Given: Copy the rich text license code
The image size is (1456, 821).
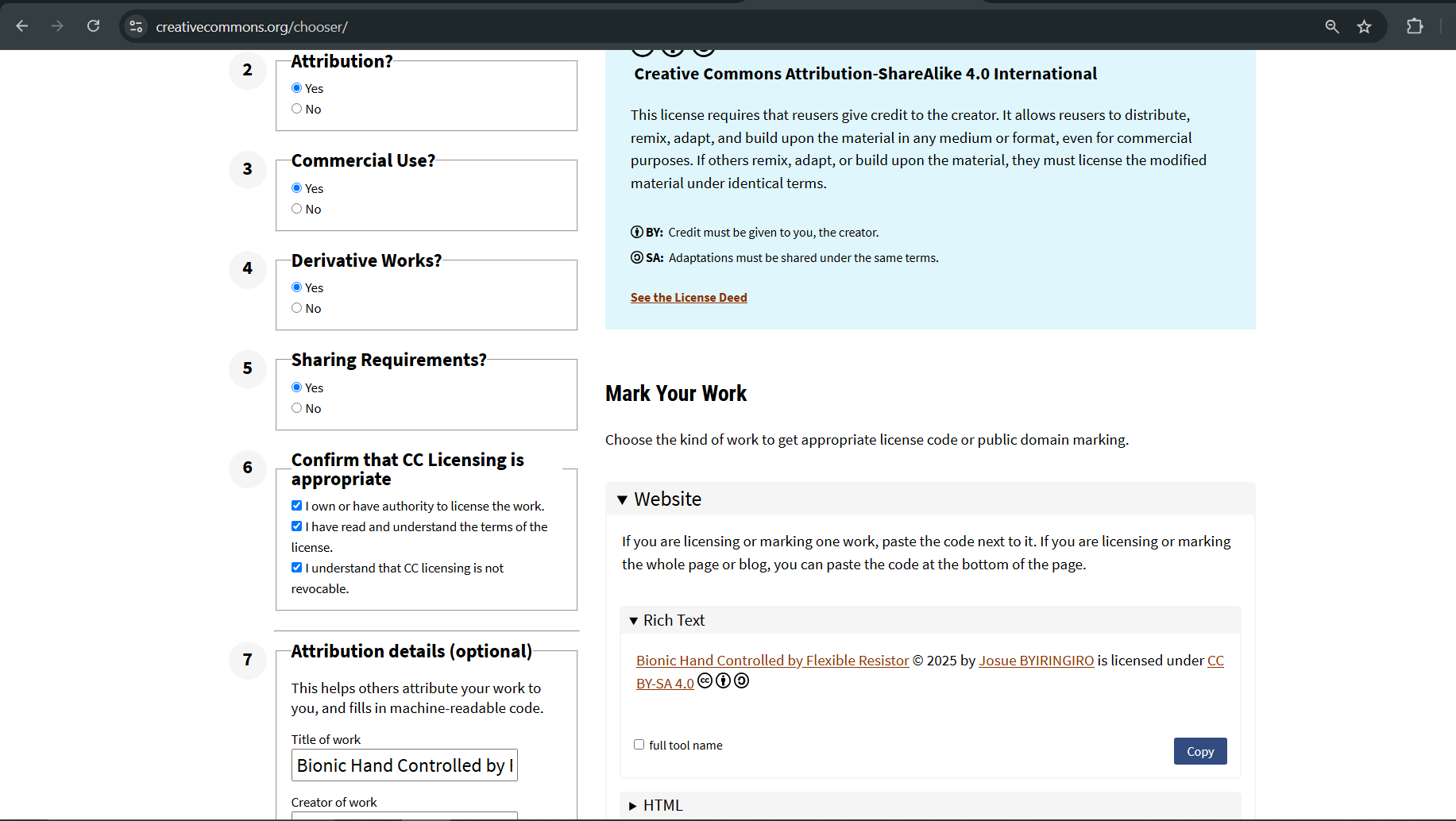Looking at the screenshot, I should (x=1200, y=751).
